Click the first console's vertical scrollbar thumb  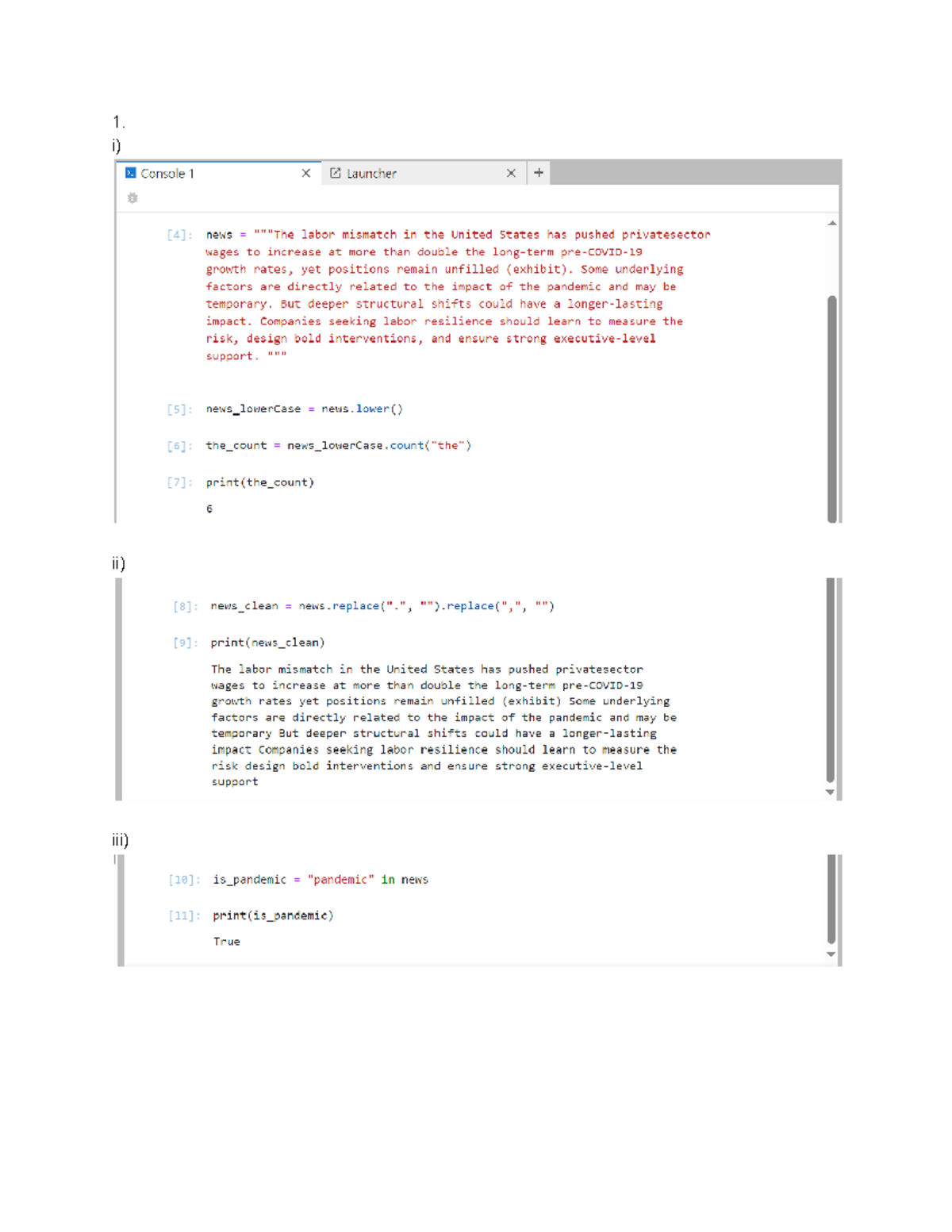click(x=831, y=409)
